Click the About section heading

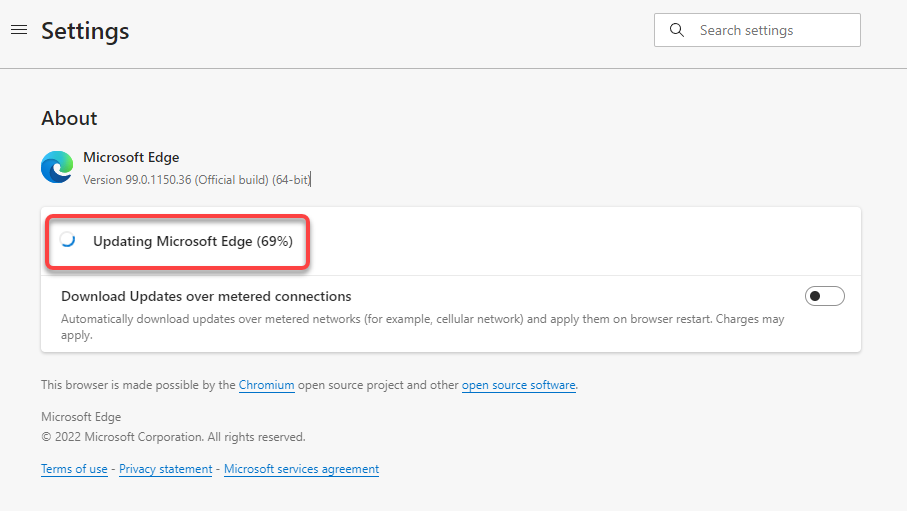coord(69,118)
